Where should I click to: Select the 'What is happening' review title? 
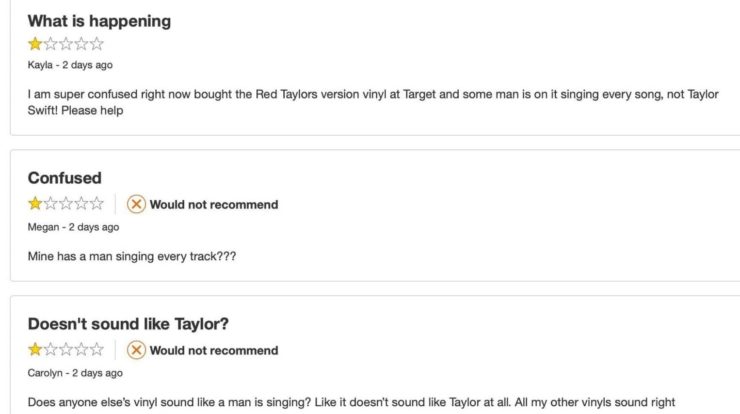[99, 21]
